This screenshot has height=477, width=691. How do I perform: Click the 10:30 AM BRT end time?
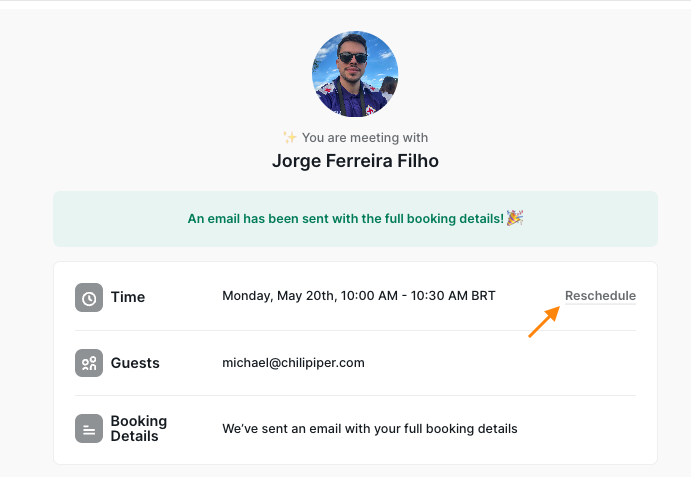(x=453, y=296)
